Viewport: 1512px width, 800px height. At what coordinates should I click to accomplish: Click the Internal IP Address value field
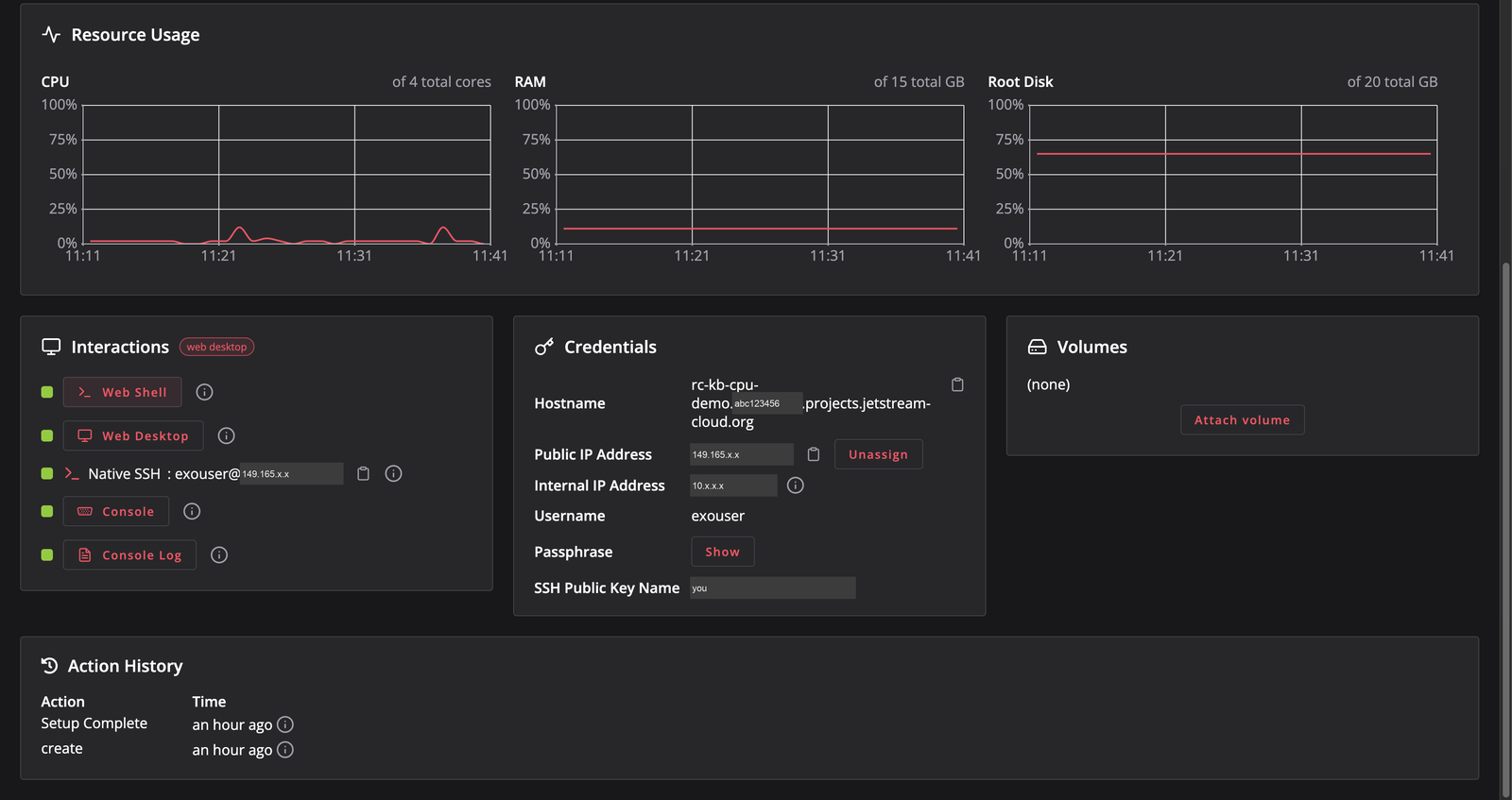pyautogui.click(x=733, y=485)
